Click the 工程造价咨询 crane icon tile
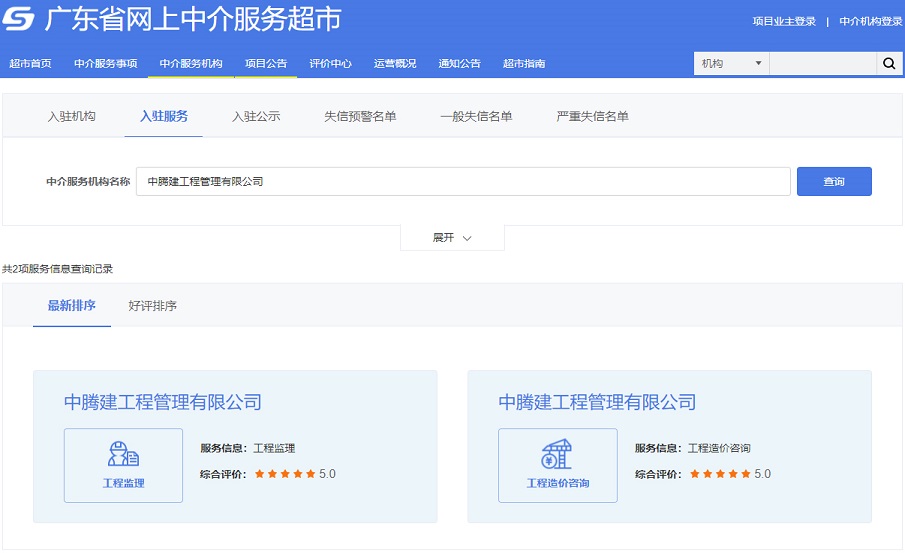 (x=557, y=465)
